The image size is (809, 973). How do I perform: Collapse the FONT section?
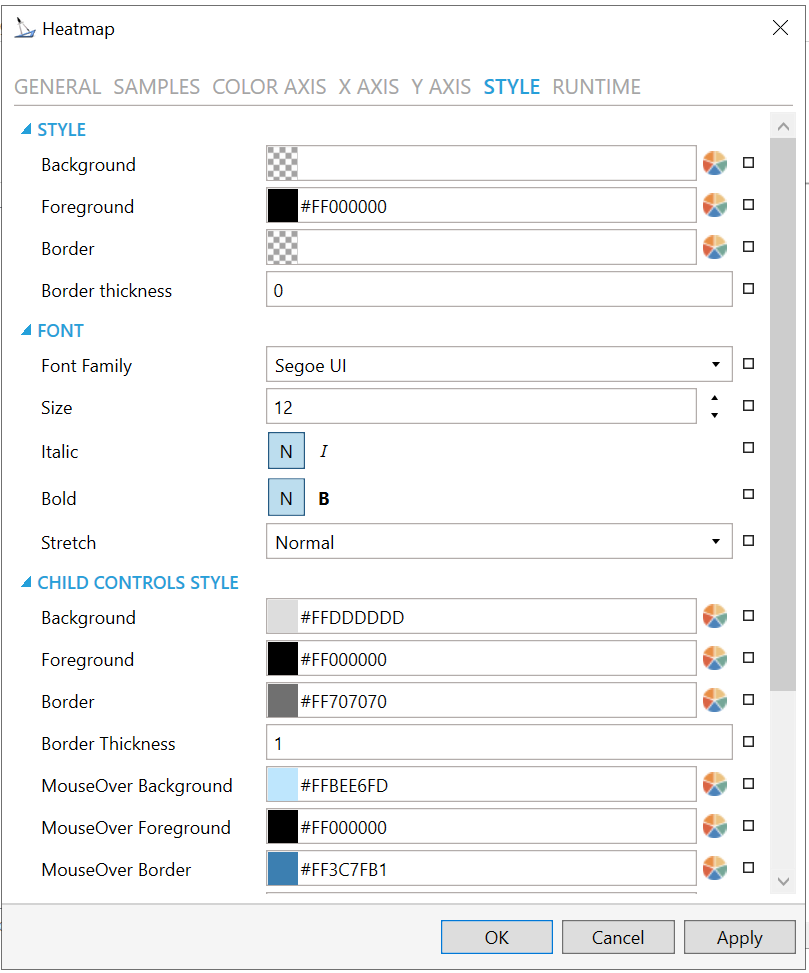click(26, 330)
